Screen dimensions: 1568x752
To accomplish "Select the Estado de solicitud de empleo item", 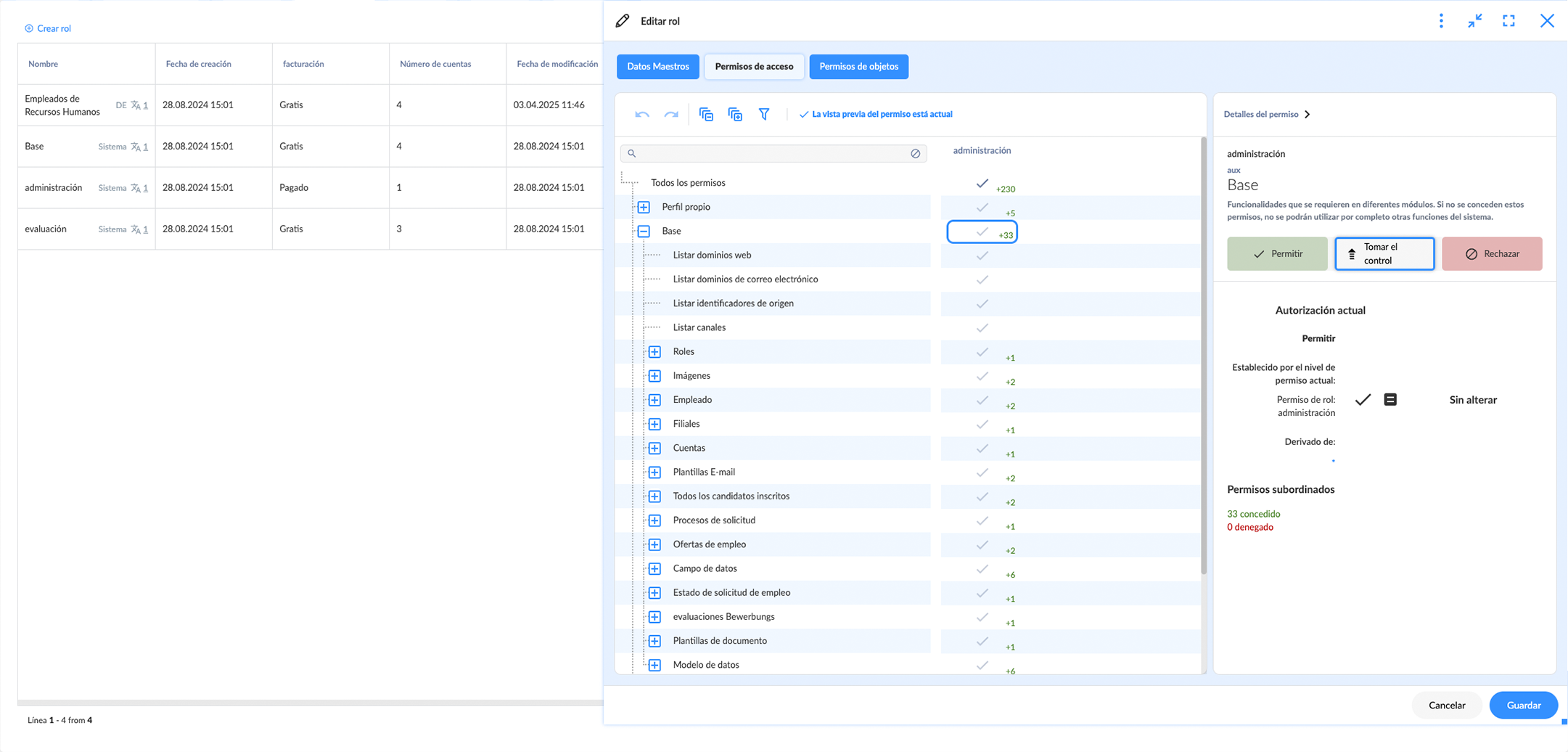I will tap(731, 593).
